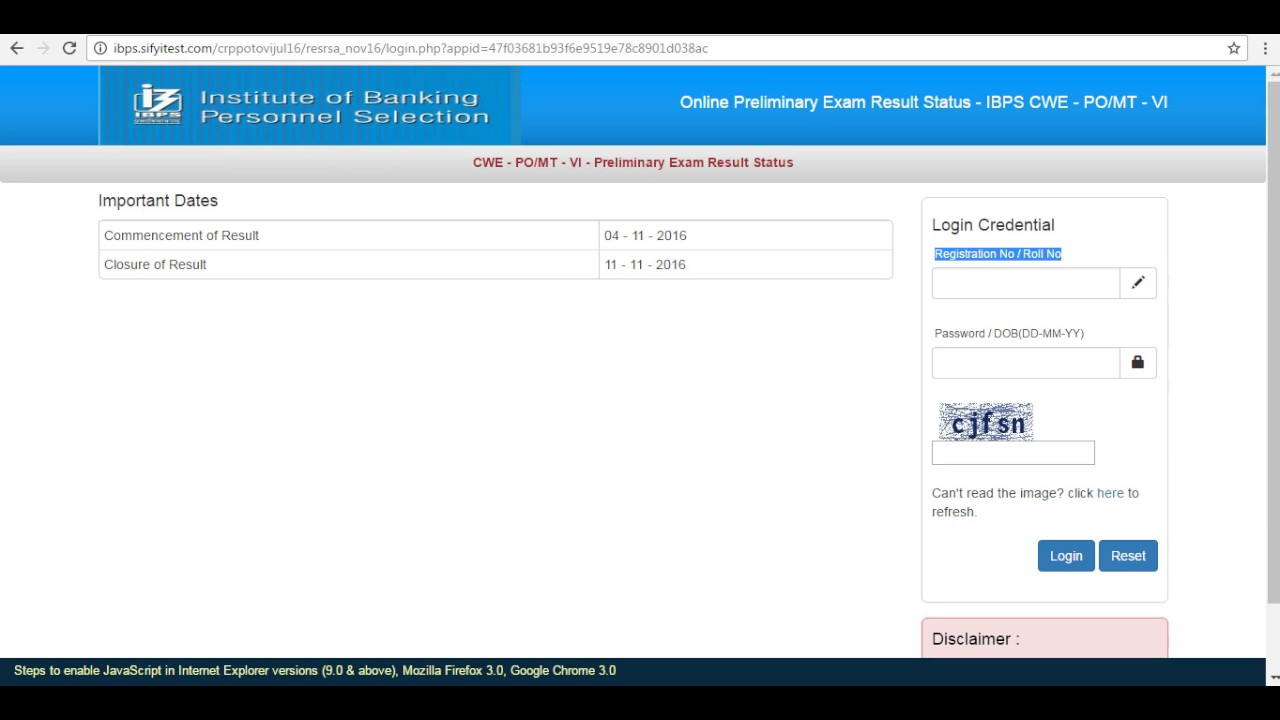Image resolution: width=1280 pixels, height=720 pixels.
Task: Click the IBPS logo in the header
Action: point(158,104)
